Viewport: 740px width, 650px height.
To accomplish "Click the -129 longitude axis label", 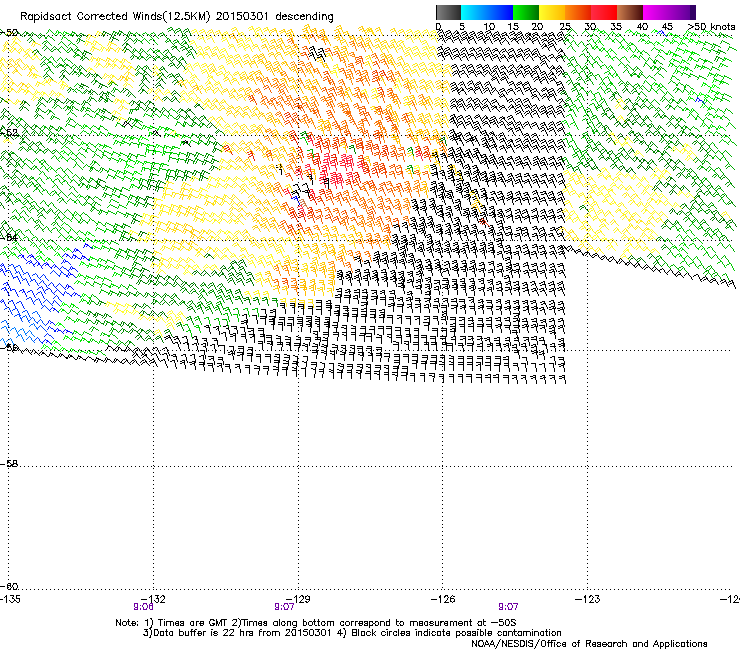I will (x=298, y=599).
